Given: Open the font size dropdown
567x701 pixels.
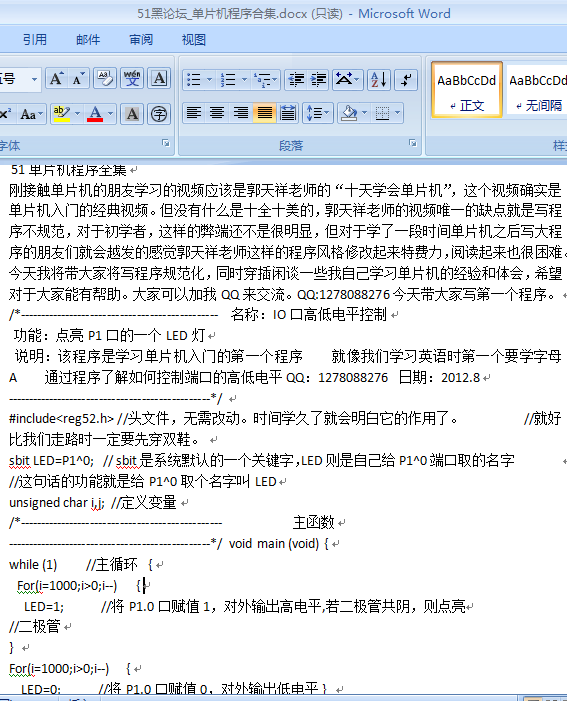Looking at the screenshot, I should click(34, 80).
